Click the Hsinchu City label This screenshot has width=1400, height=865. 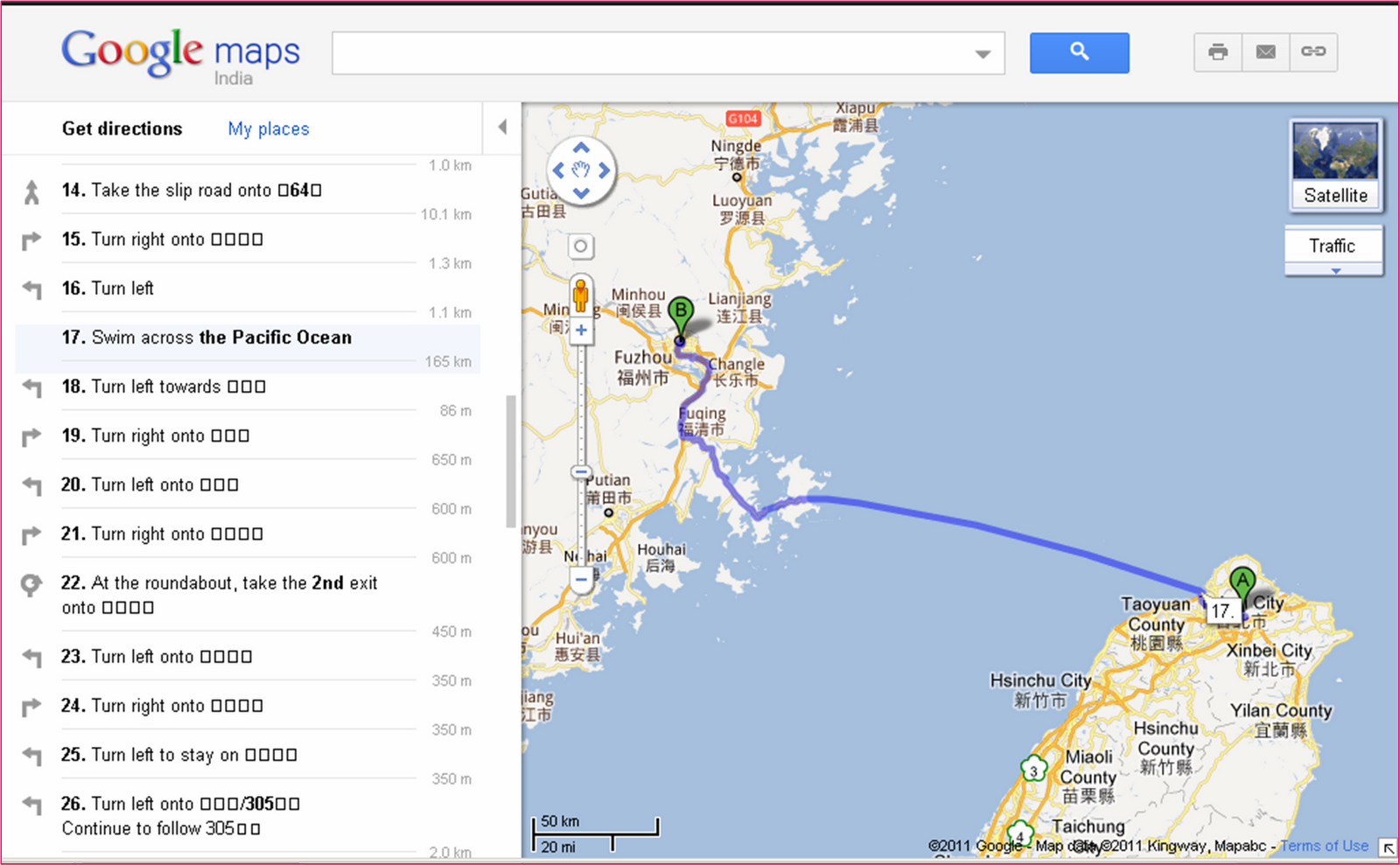point(1040,689)
